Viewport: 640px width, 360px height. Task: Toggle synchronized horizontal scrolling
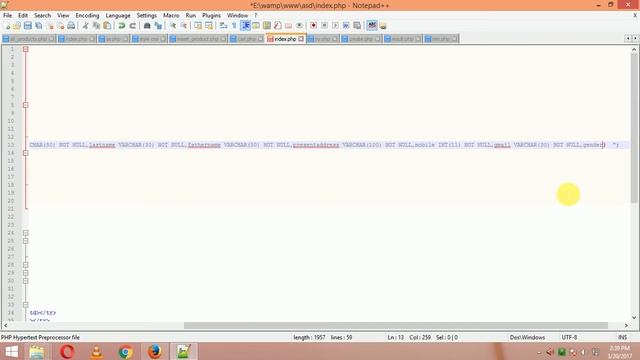(209, 26)
